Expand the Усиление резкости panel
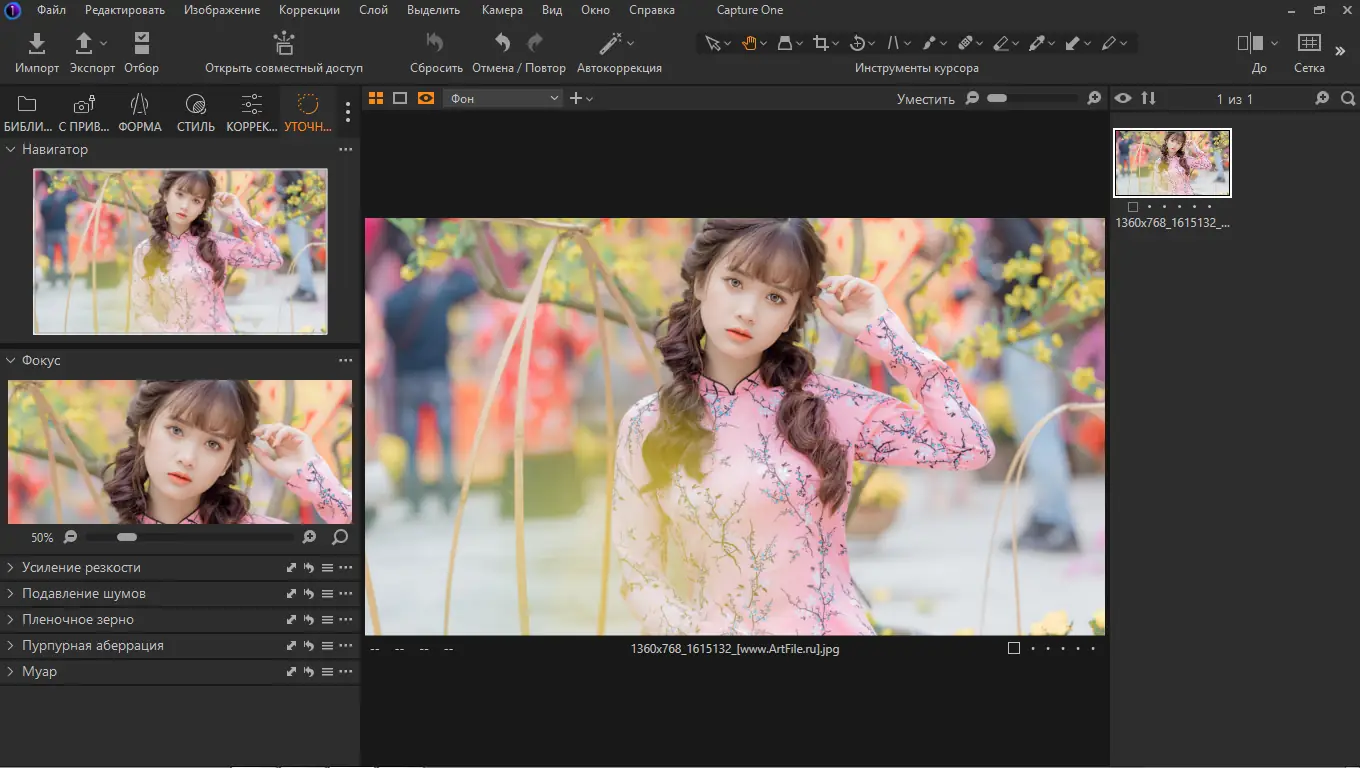1360x768 pixels. [x=81, y=567]
